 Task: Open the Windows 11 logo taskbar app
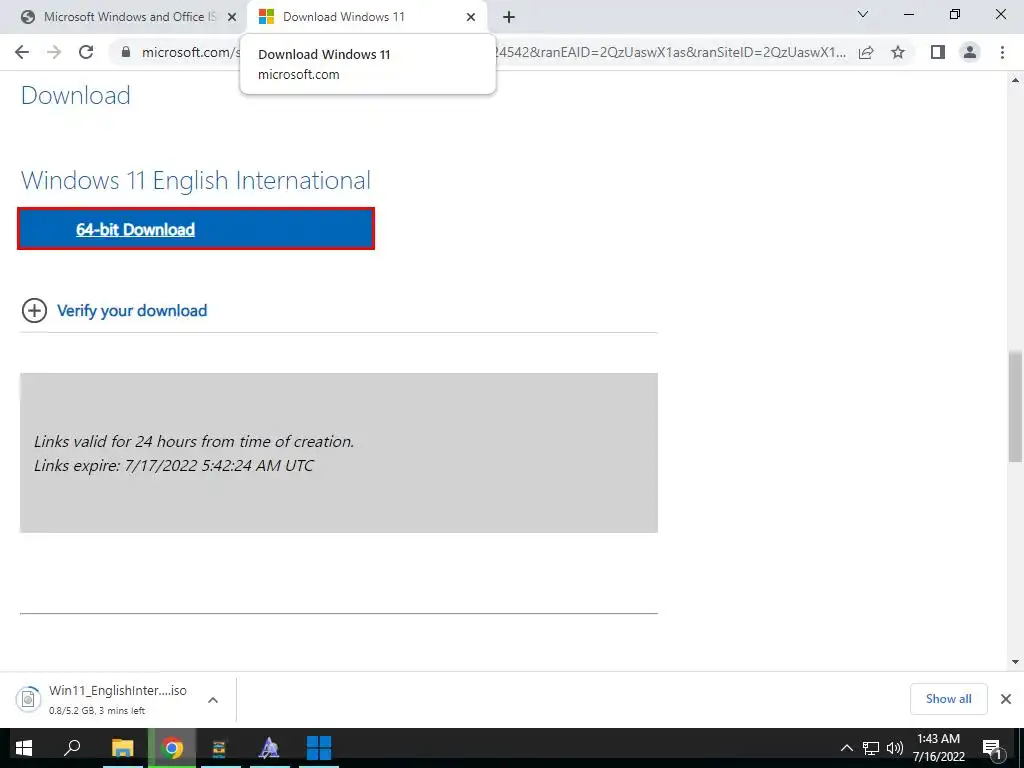pos(319,748)
